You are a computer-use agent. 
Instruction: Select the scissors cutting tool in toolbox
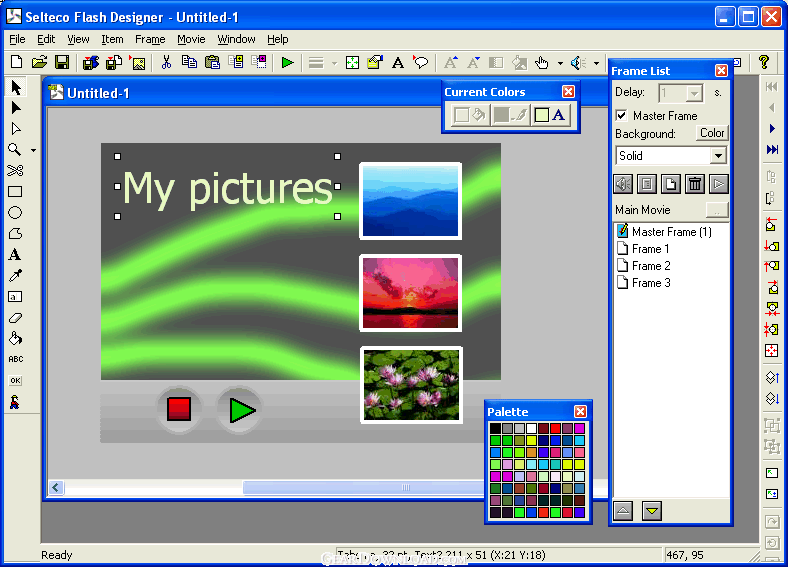(x=15, y=171)
